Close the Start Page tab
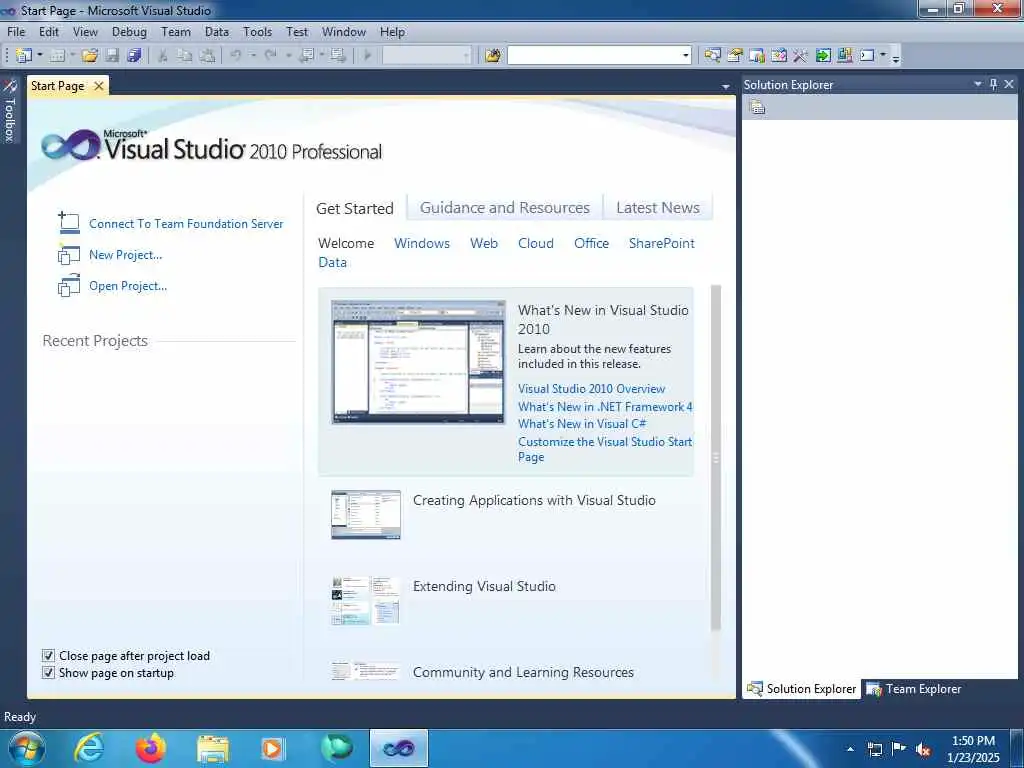 pyautogui.click(x=99, y=86)
